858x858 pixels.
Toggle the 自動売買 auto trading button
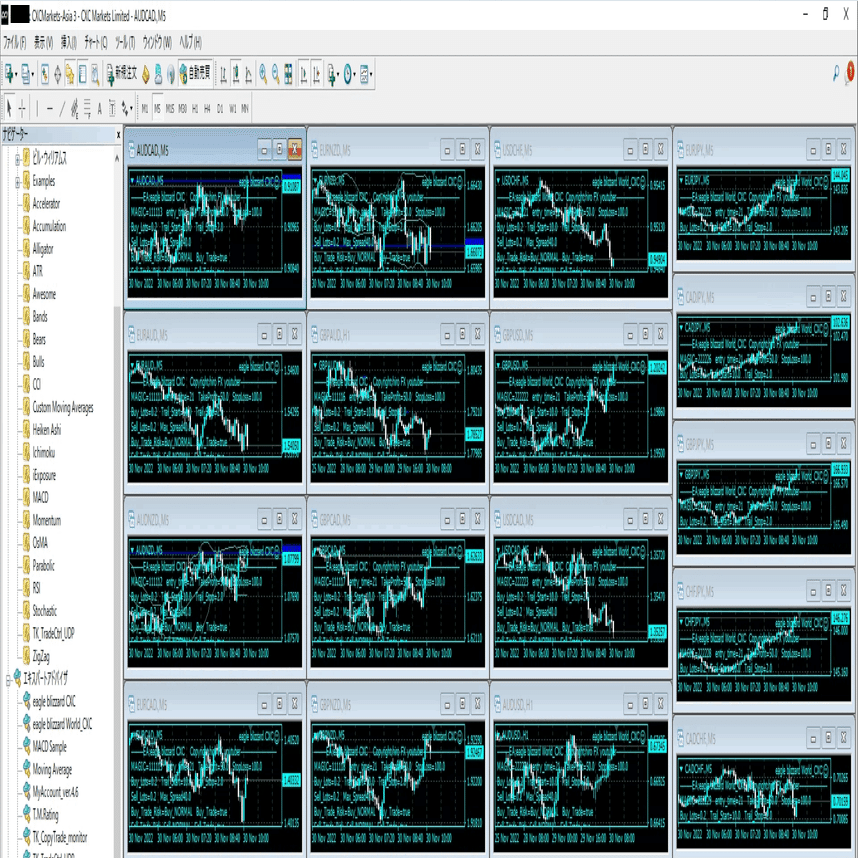click(195, 74)
